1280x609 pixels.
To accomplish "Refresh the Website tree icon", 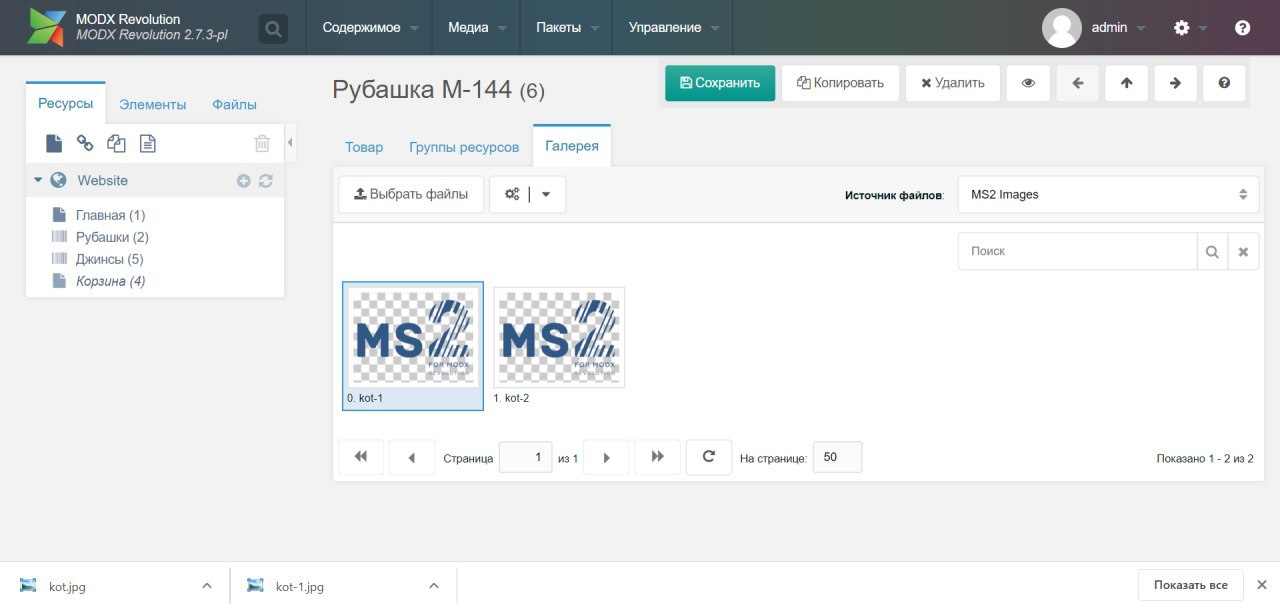I will [265, 181].
